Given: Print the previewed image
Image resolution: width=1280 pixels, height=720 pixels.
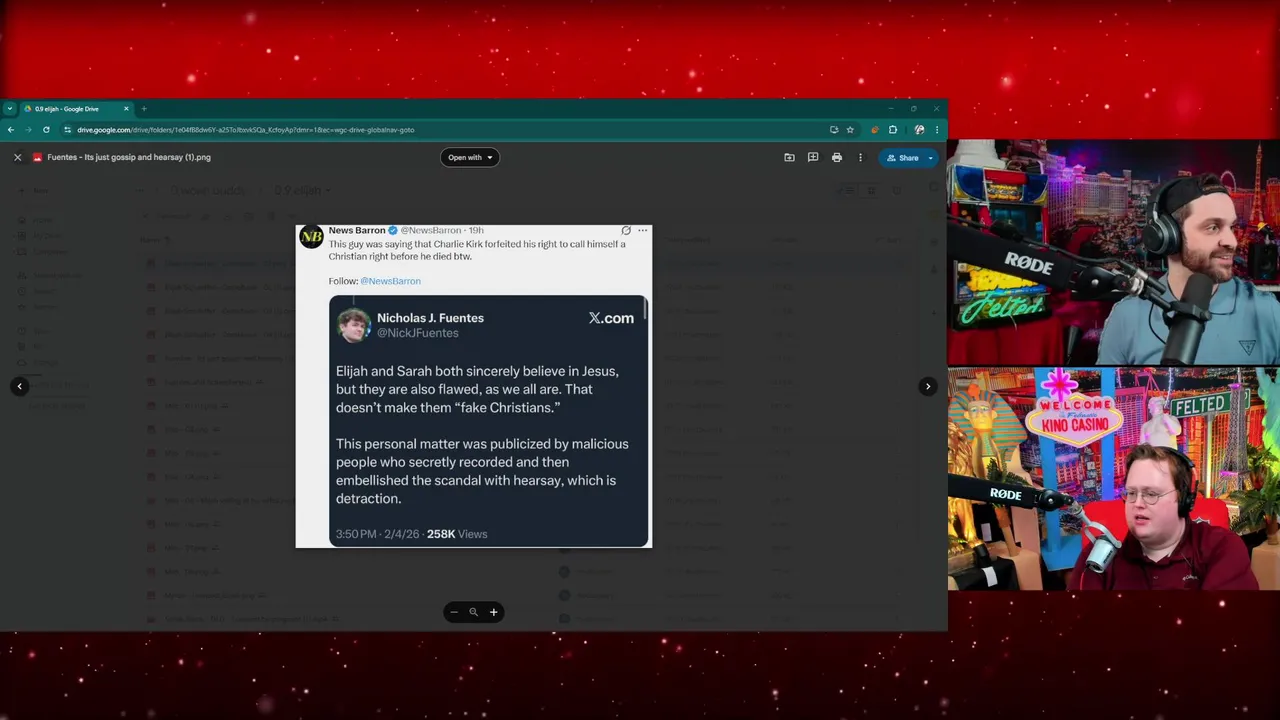Looking at the screenshot, I should pyautogui.click(x=837, y=157).
